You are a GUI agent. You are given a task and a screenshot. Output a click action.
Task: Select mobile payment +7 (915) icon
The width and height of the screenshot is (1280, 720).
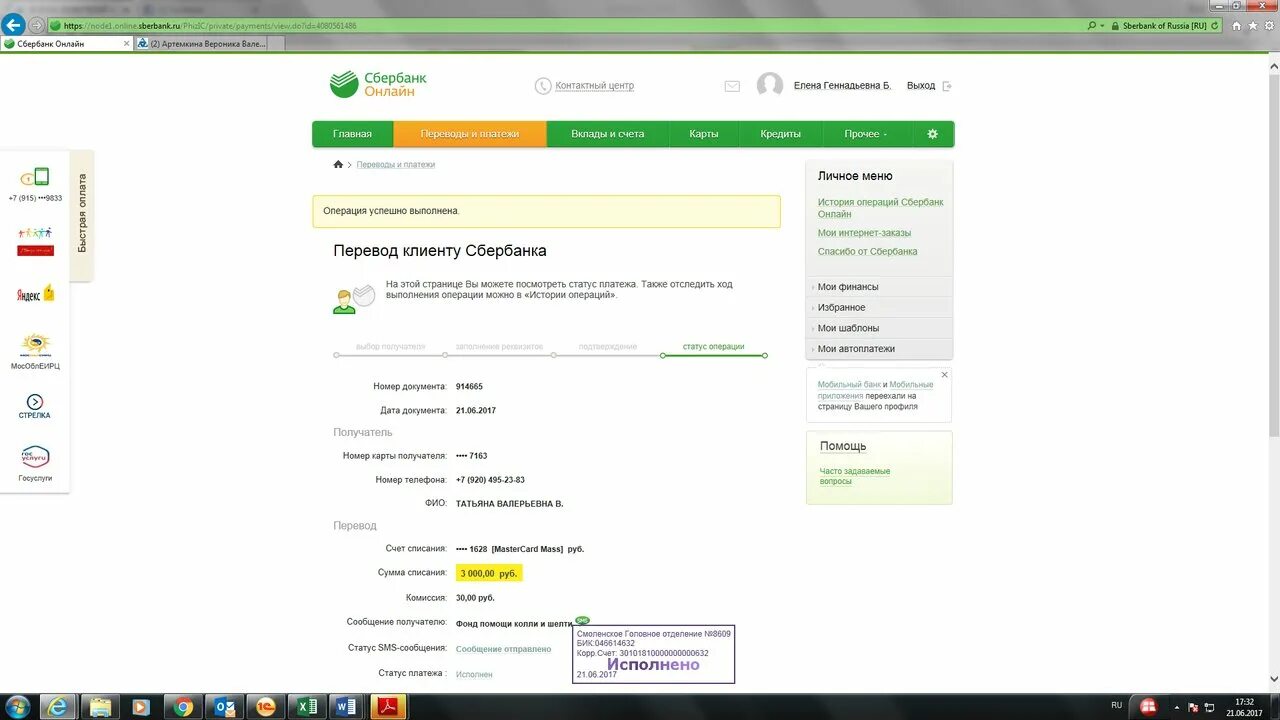[35, 185]
